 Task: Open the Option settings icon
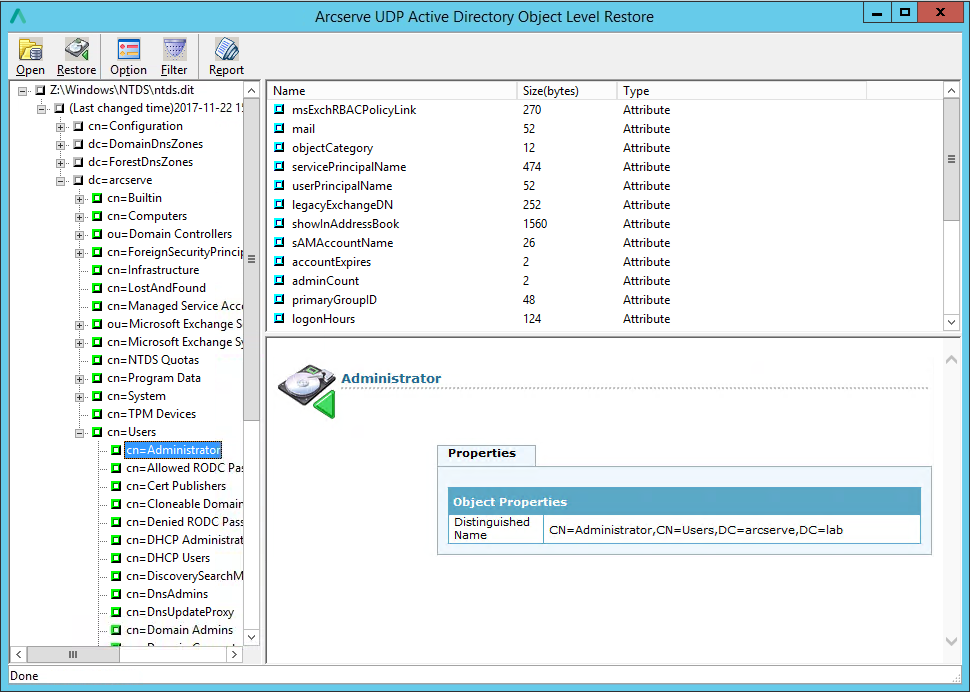[x=129, y=49]
